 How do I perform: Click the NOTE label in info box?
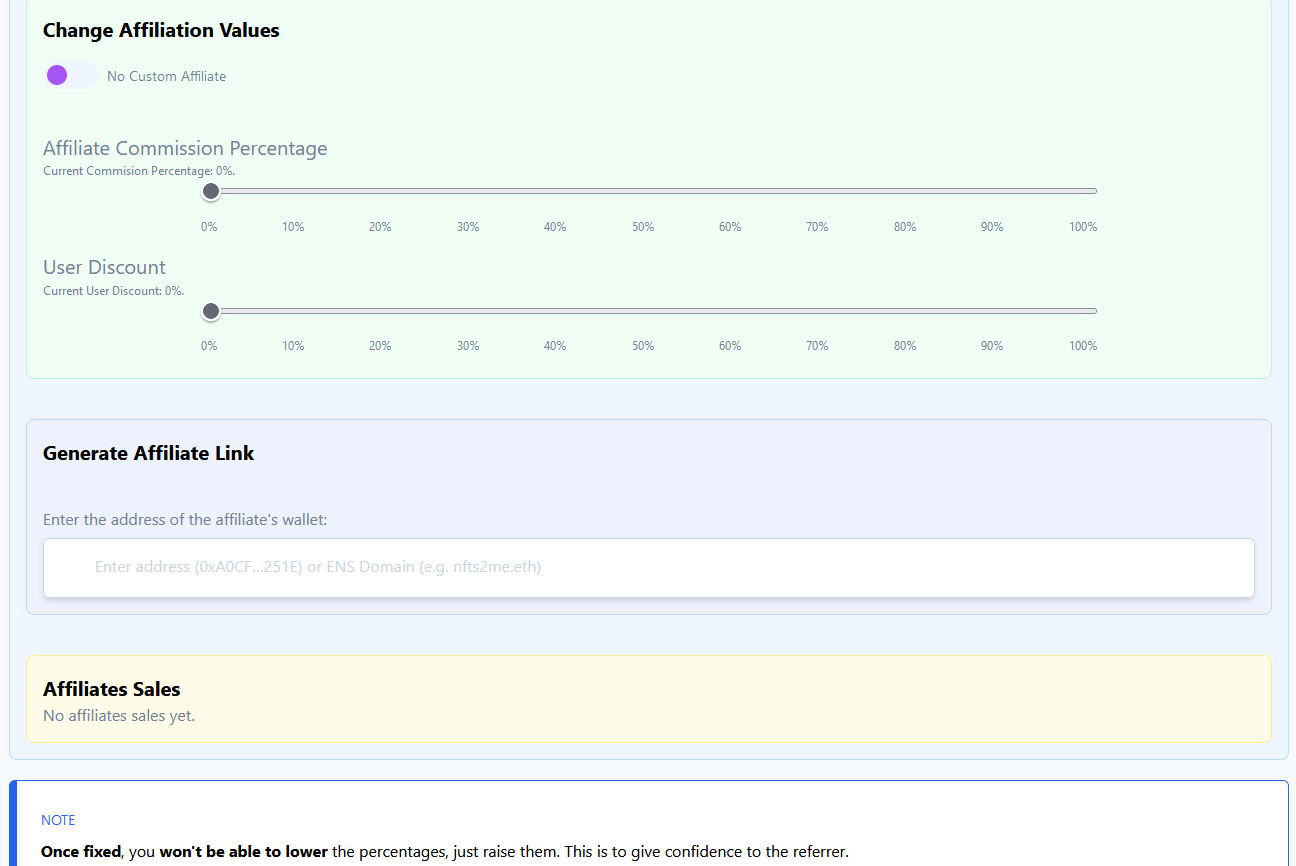coord(58,820)
